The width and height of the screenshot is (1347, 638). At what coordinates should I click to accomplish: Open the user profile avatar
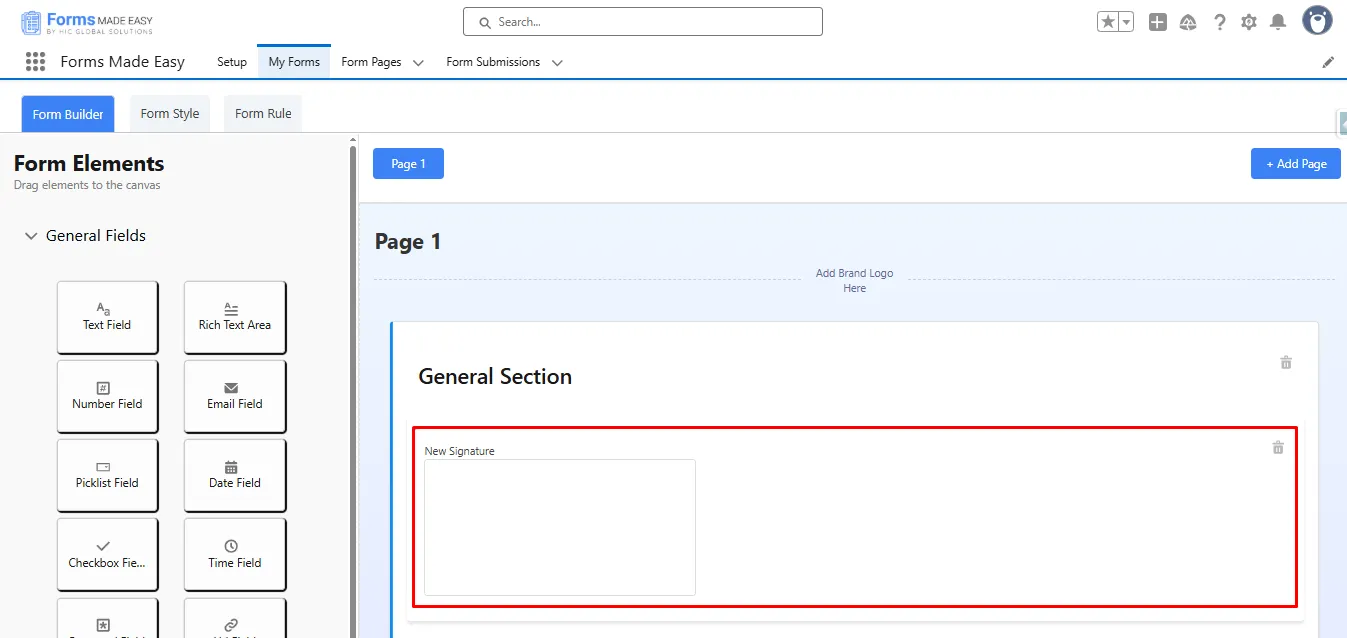(1317, 20)
